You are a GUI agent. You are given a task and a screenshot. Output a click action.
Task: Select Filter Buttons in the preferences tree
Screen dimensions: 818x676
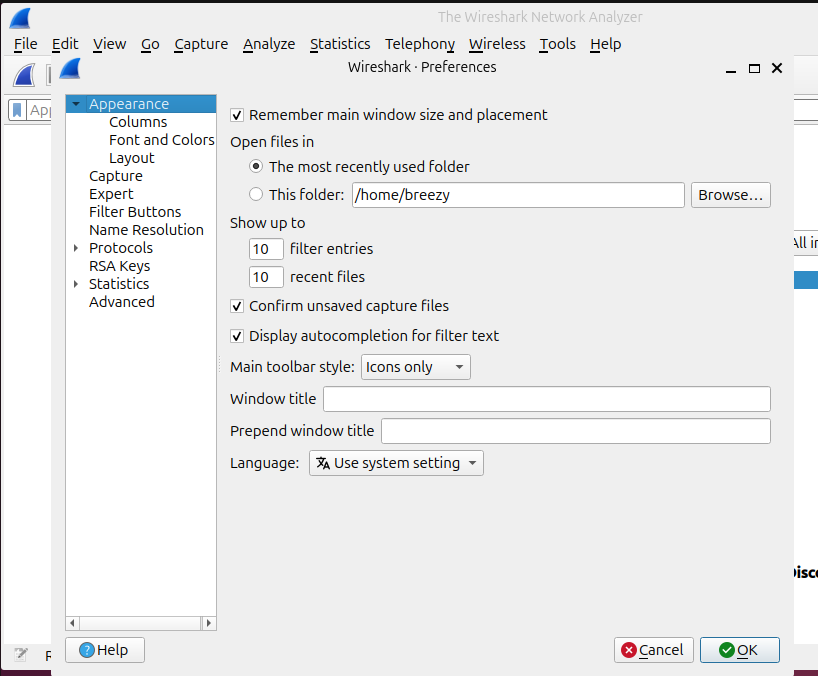click(135, 212)
